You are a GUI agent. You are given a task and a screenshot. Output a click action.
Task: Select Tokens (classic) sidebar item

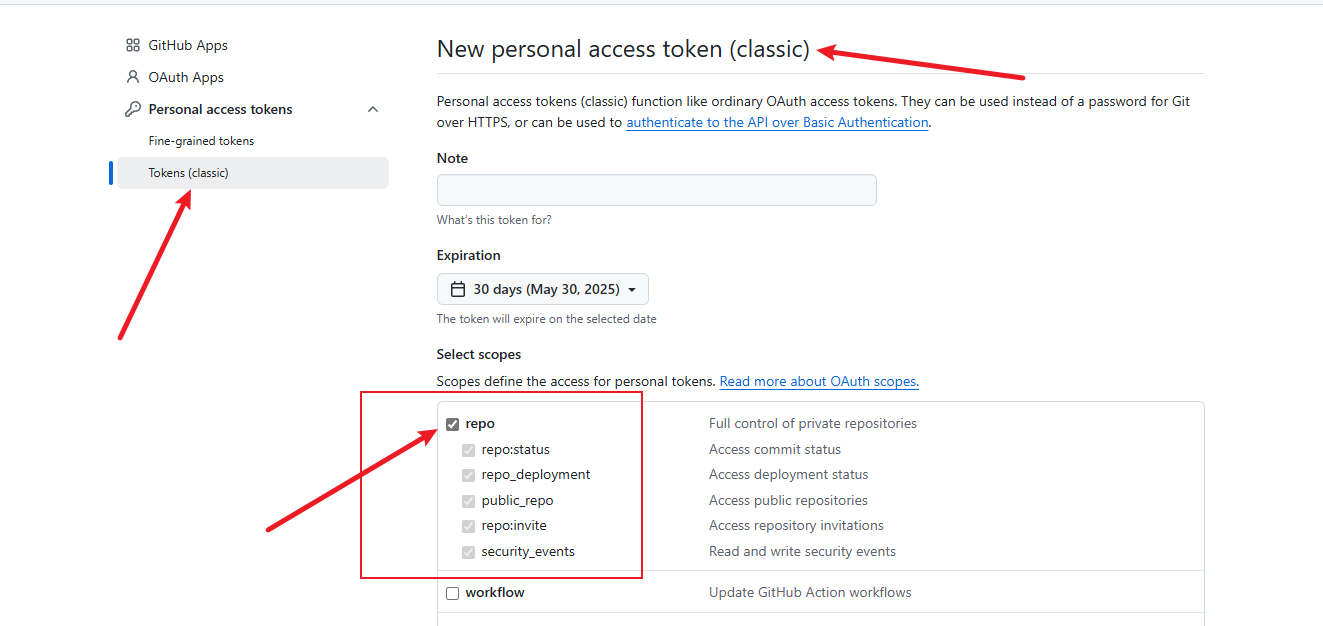coord(252,173)
